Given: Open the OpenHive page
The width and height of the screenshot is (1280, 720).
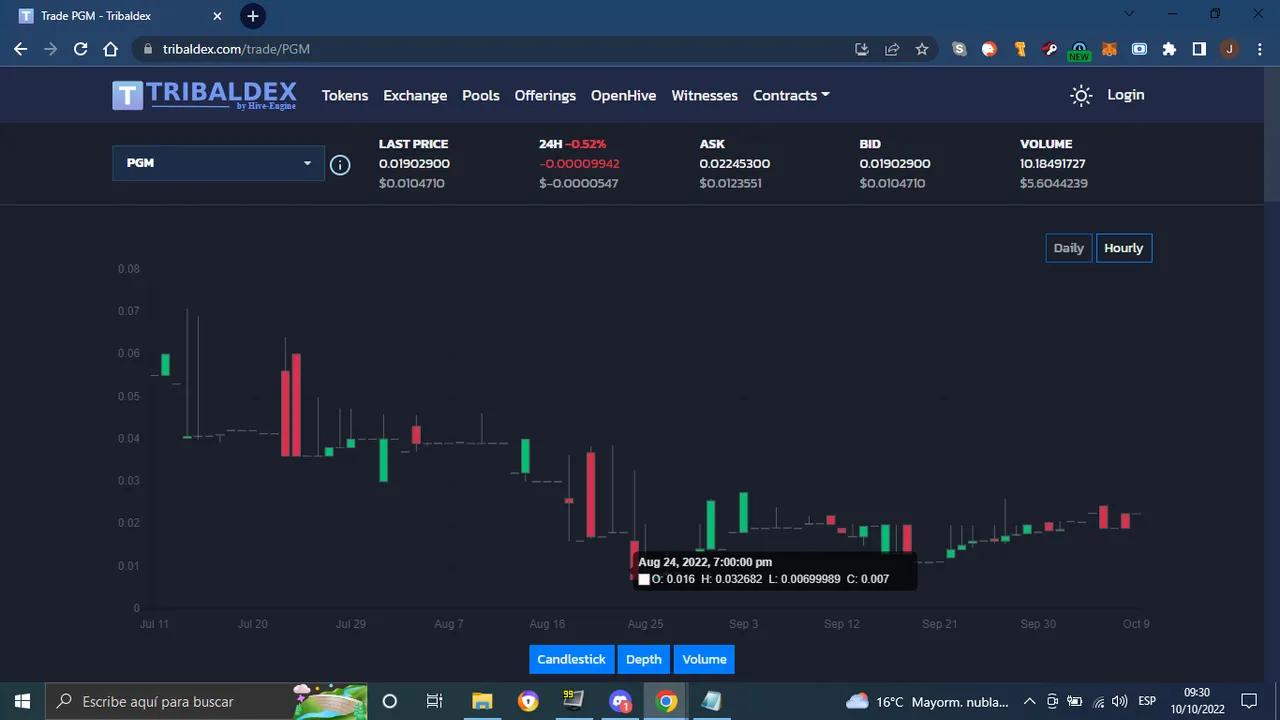Looking at the screenshot, I should pos(623,95).
